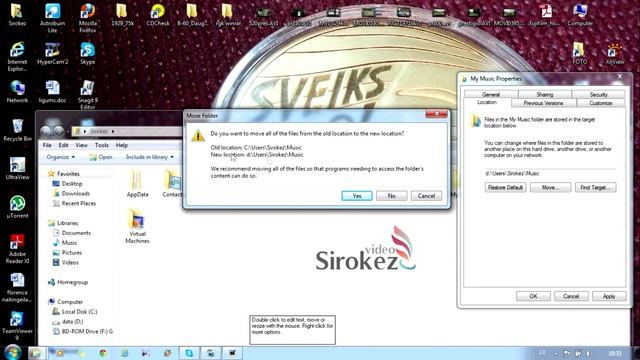Launch Snagit 9 Editor desktop shortcut
The height and width of the screenshot is (360, 640).
pyautogui.click(x=87, y=95)
